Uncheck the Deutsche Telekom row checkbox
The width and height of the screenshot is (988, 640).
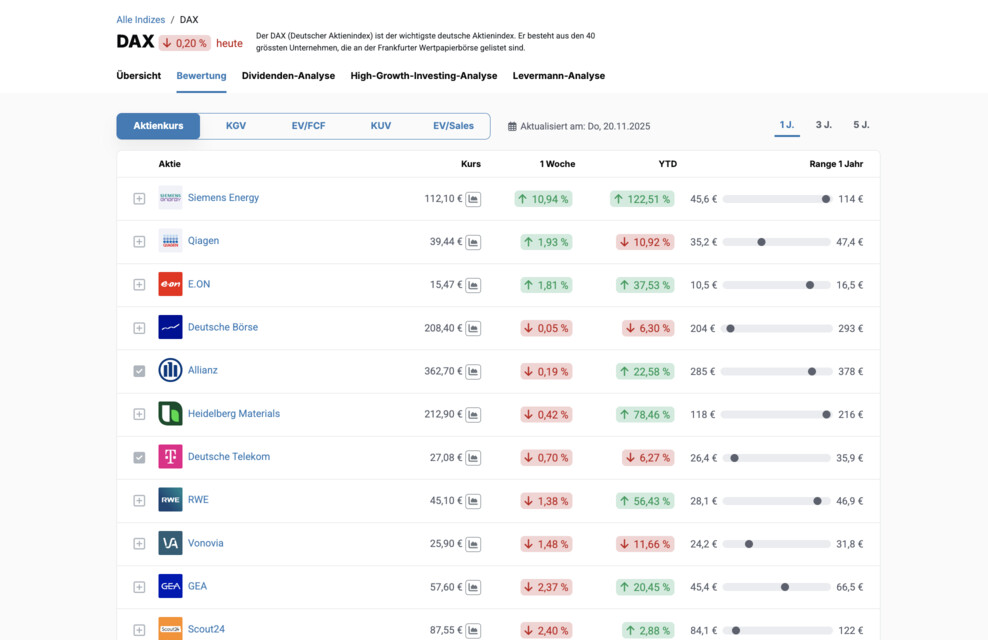pos(139,458)
